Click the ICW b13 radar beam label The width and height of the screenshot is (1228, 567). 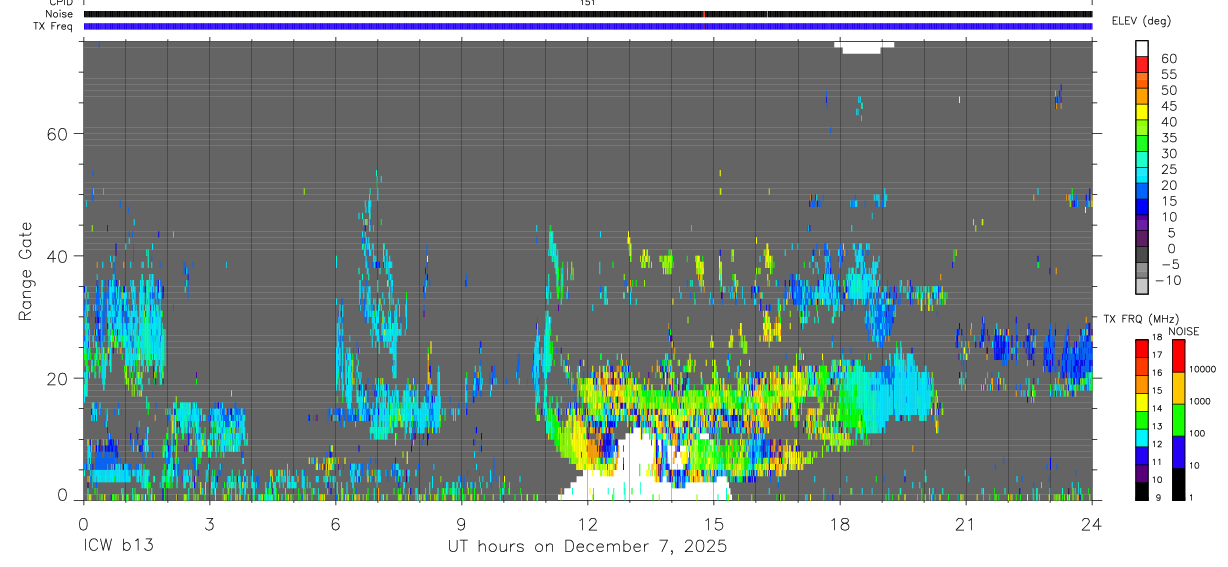[118, 547]
